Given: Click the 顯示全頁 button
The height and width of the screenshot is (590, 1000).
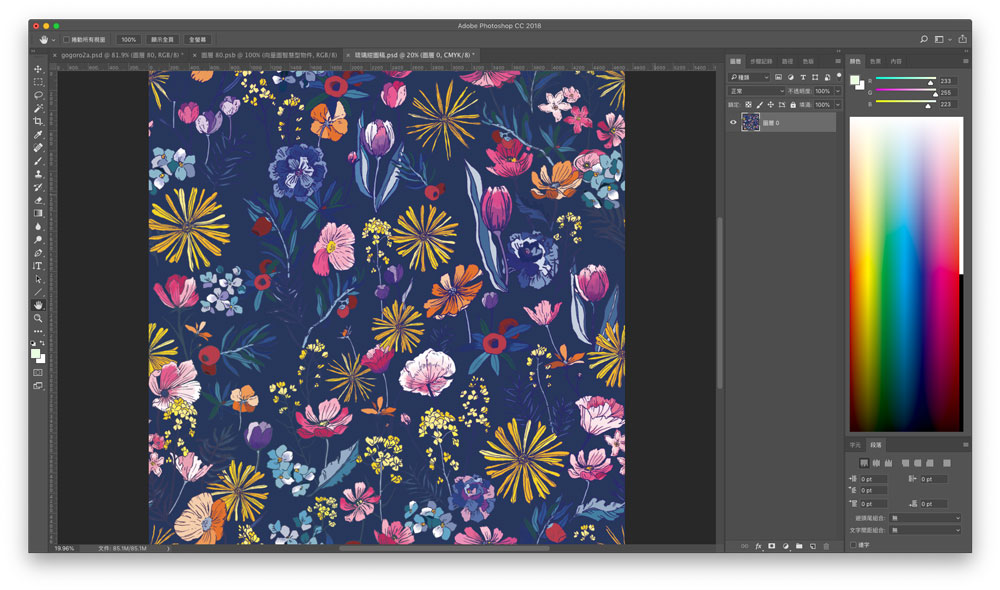Looking at the screenshot, I should point(162,39).
